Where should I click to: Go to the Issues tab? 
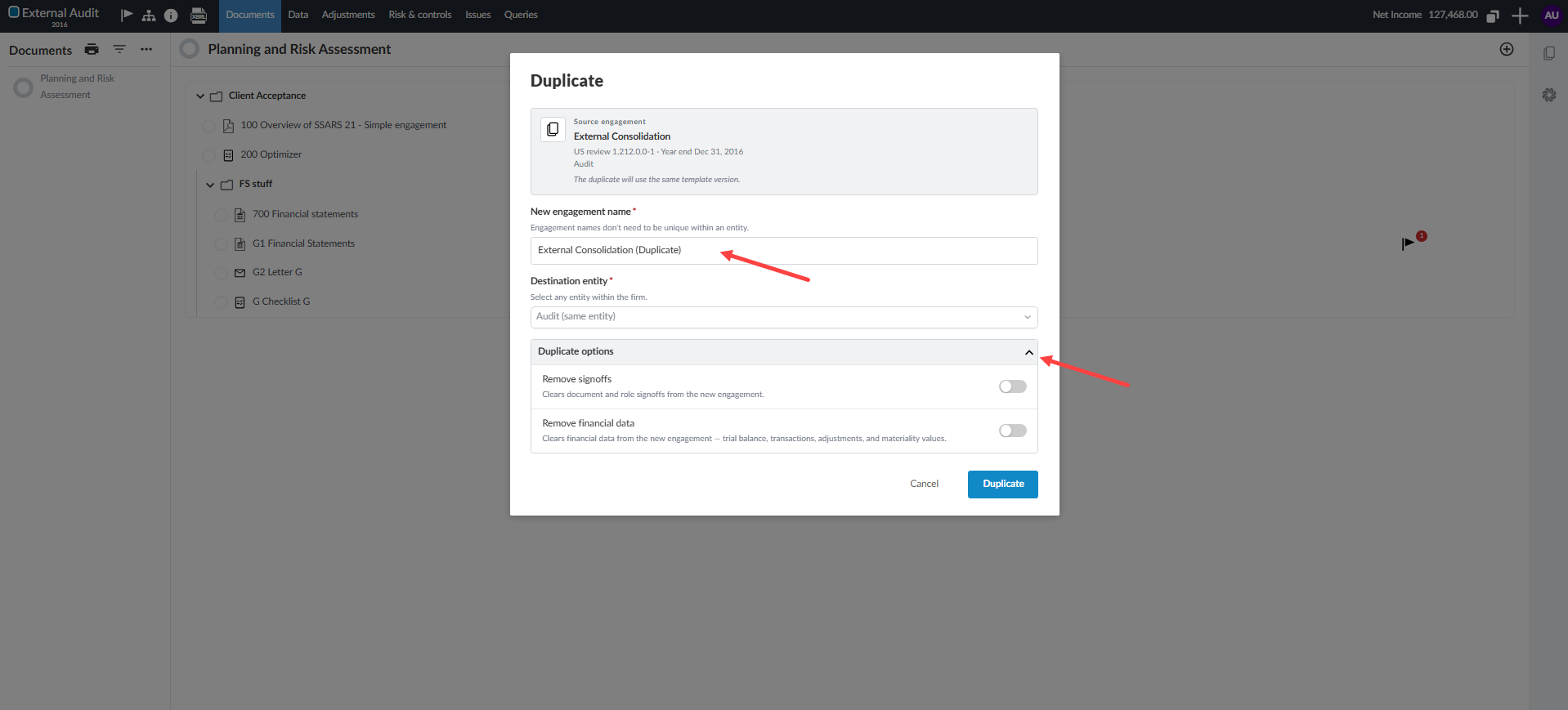(478, 16)
